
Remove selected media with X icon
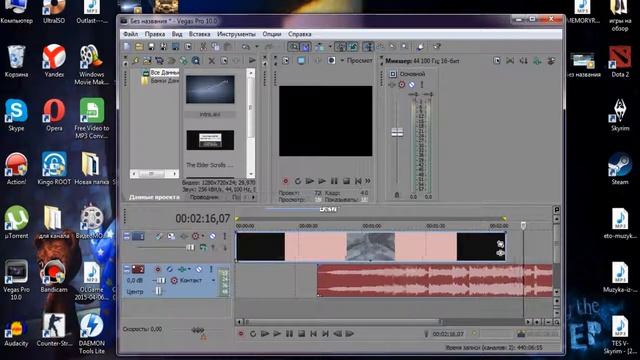(x=212, y=61)
